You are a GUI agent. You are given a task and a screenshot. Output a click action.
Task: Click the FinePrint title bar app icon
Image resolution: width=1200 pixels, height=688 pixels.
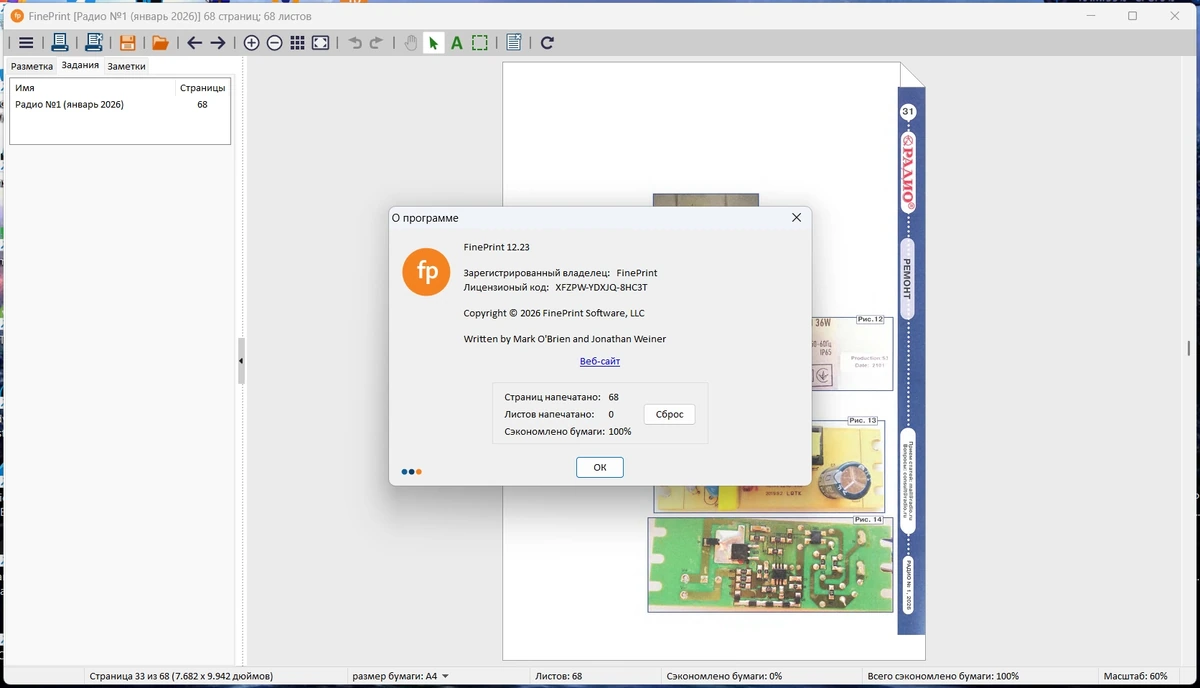(x=17, y=16)
